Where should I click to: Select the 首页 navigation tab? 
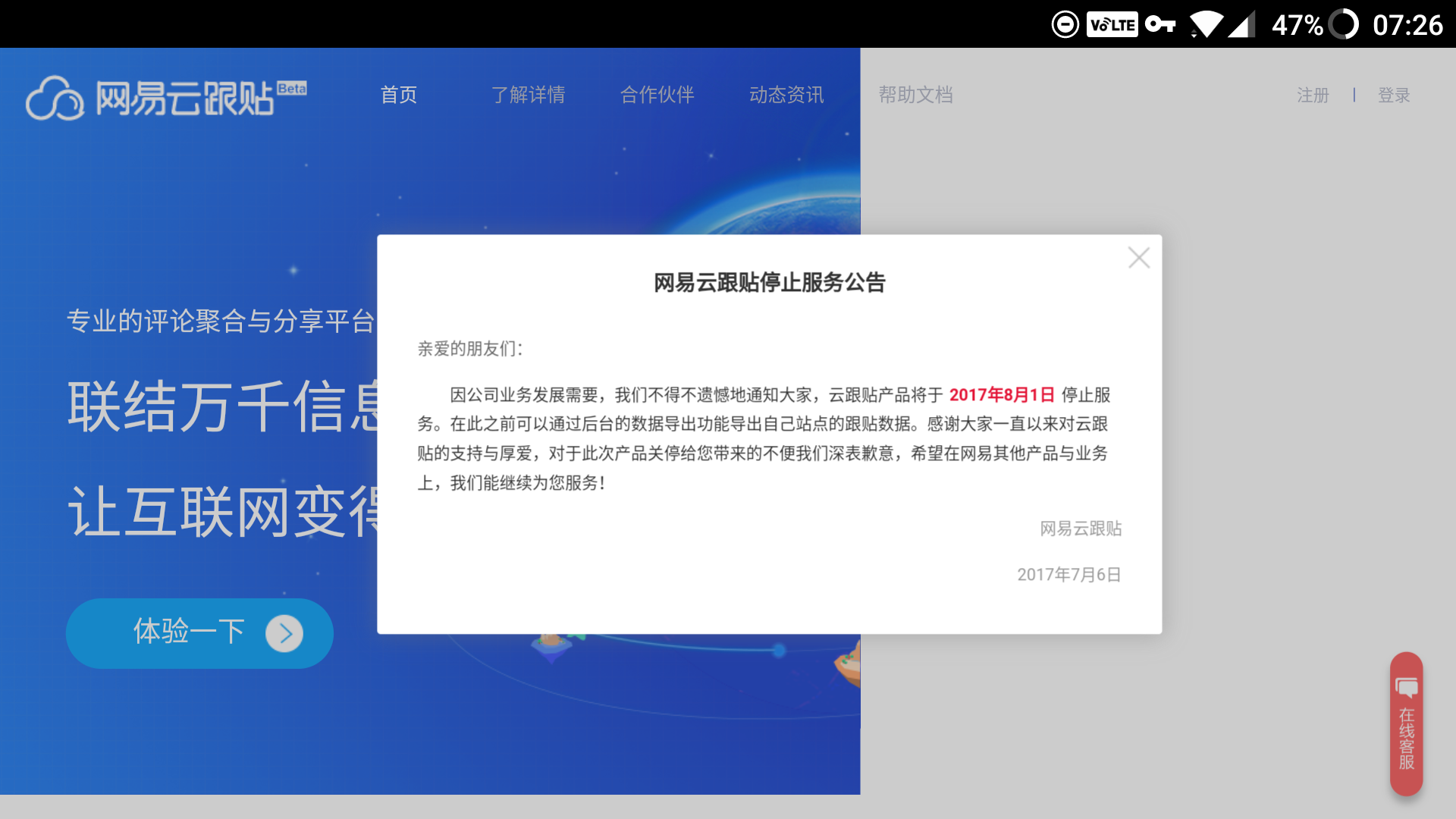(399, 94)
